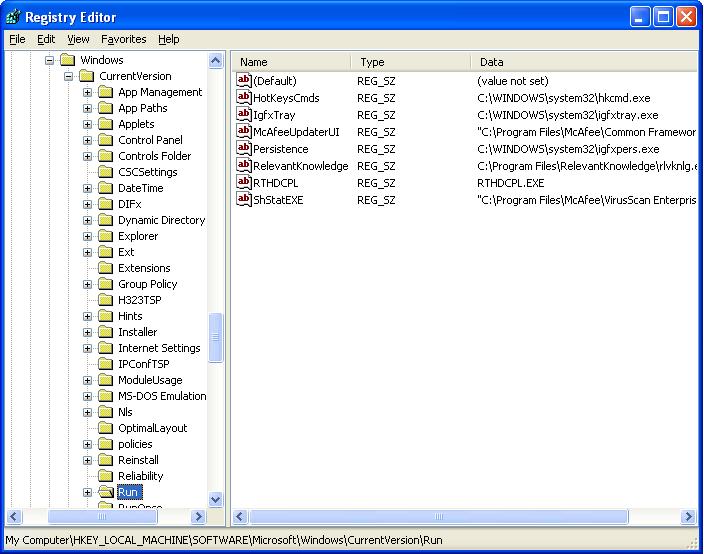Click values pane scroll right arrow
Image resolution: width=704 pixels, height=554 pixels.
(688, 517)
